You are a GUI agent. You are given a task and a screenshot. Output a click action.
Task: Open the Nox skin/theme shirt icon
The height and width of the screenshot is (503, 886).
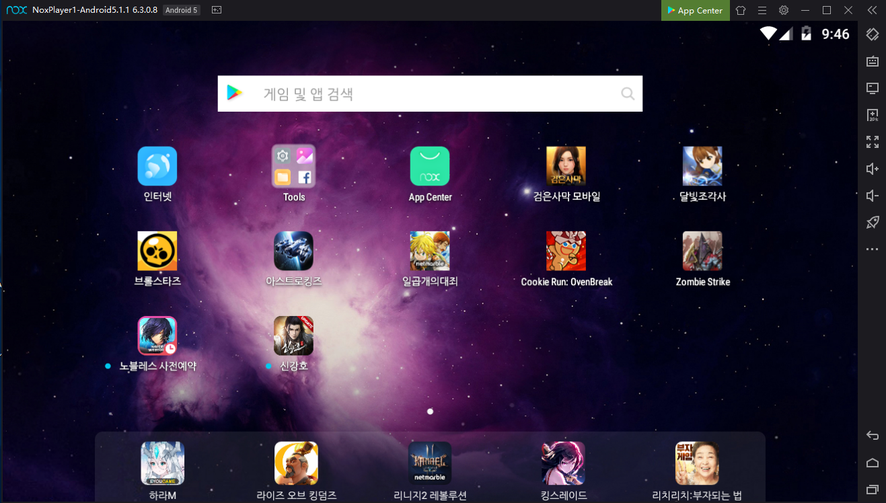pyautogui.click(x=740, y=10)
